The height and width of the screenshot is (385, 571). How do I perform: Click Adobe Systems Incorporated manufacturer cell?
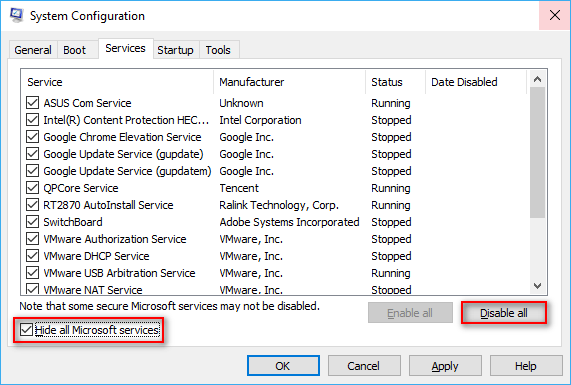pyautogui.click(x=289, y=222)
